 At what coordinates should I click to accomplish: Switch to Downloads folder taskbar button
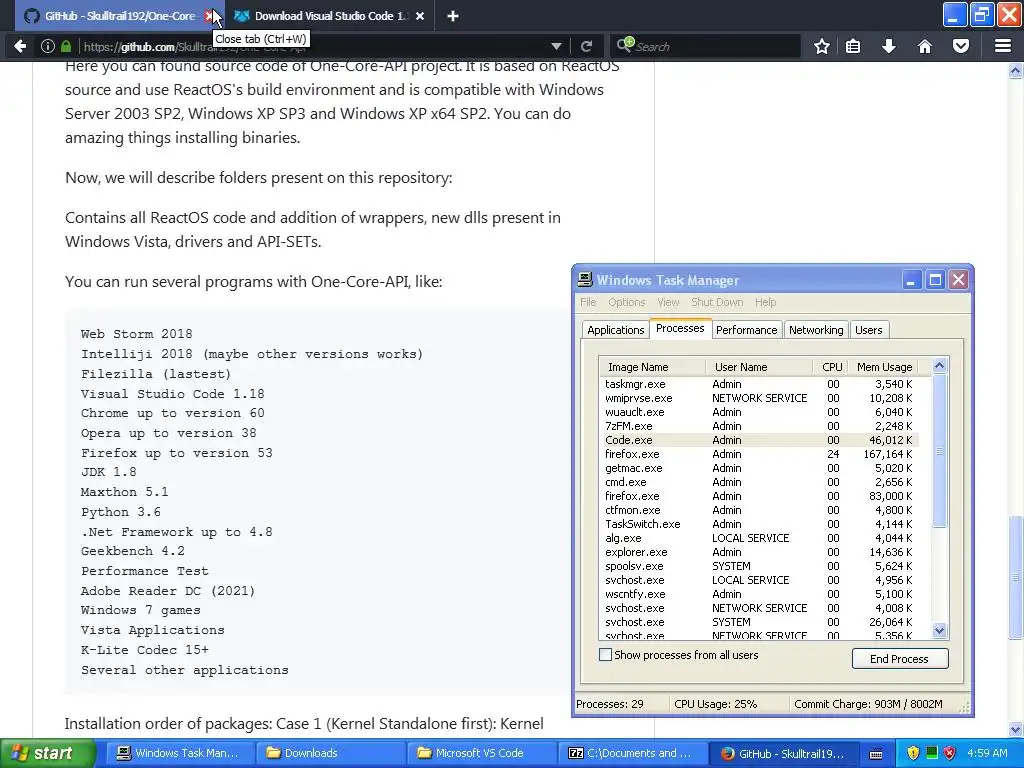tap(330, 753)
